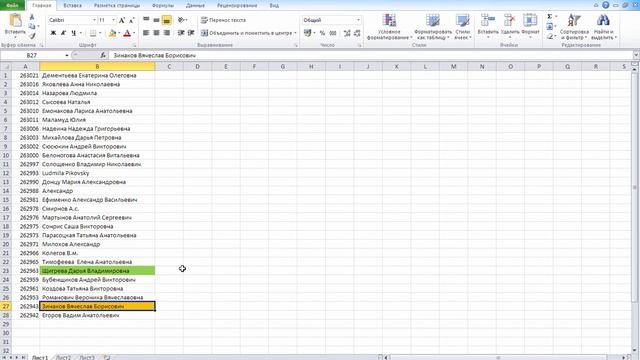Screen dimensions: 640x360
Task: Click the Fill down icon in editing group
Action: [x=549, y=27]
